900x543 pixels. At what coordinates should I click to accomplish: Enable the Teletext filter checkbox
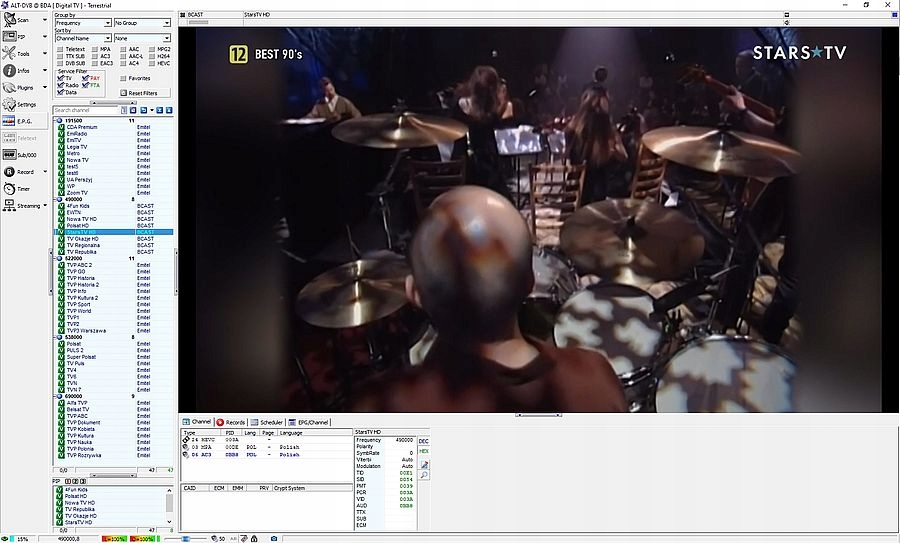click(60, 48)
